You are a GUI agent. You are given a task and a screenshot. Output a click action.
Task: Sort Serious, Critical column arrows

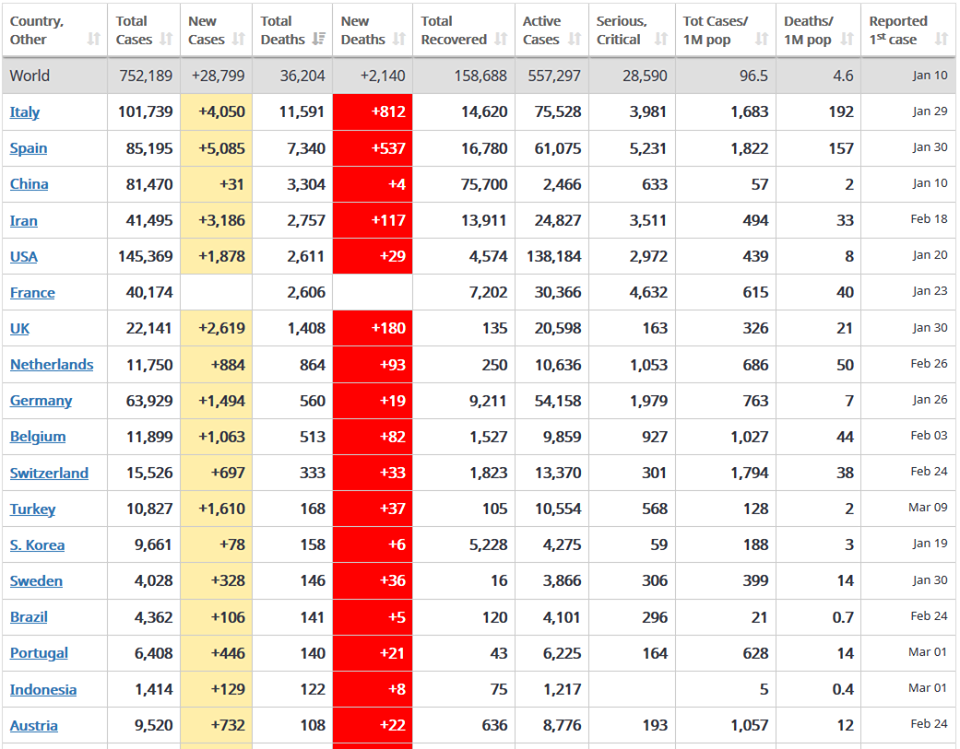661,39
